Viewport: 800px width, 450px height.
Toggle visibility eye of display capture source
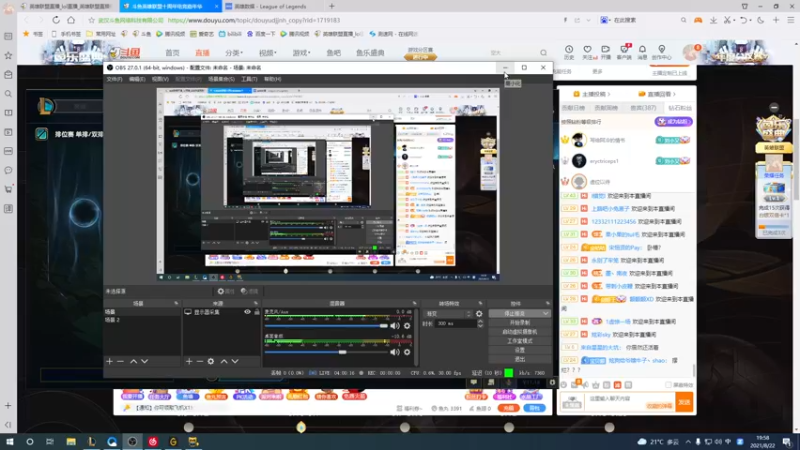coord(247,312)
